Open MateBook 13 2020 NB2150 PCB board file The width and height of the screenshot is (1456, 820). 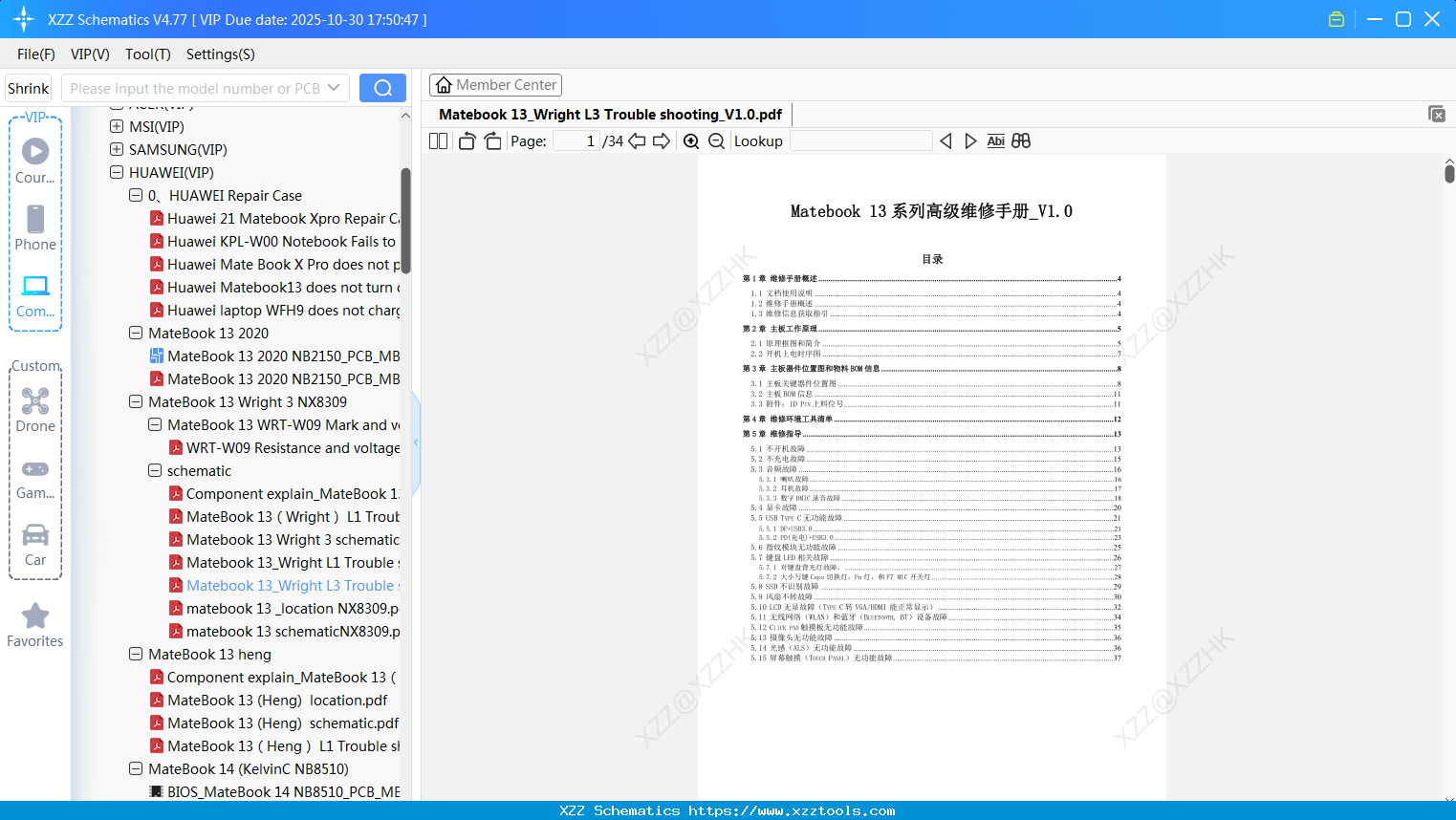(x=274, y=356)
